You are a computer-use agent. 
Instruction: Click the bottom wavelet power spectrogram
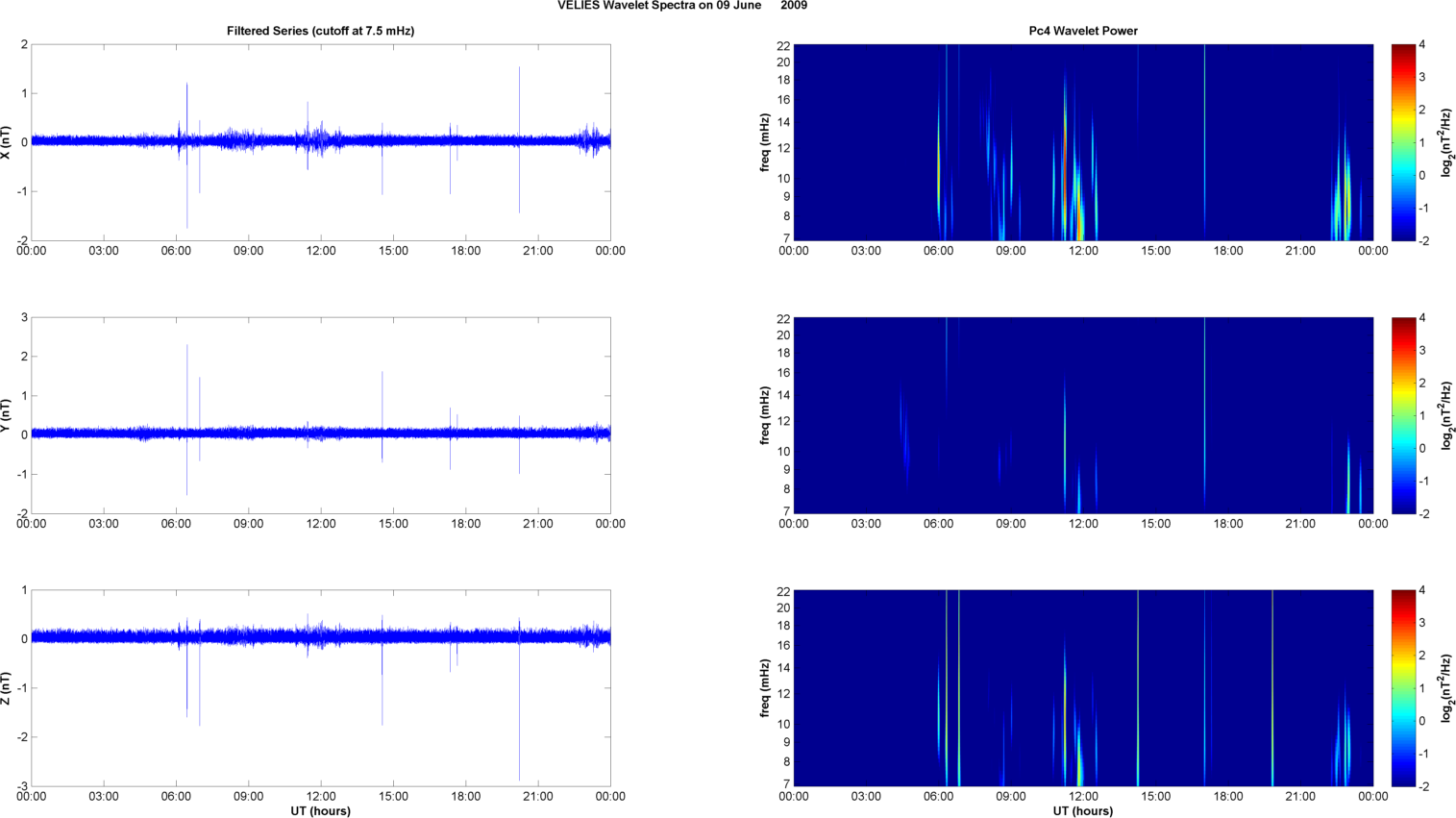pyautogui.click(x=1082, y=688)
